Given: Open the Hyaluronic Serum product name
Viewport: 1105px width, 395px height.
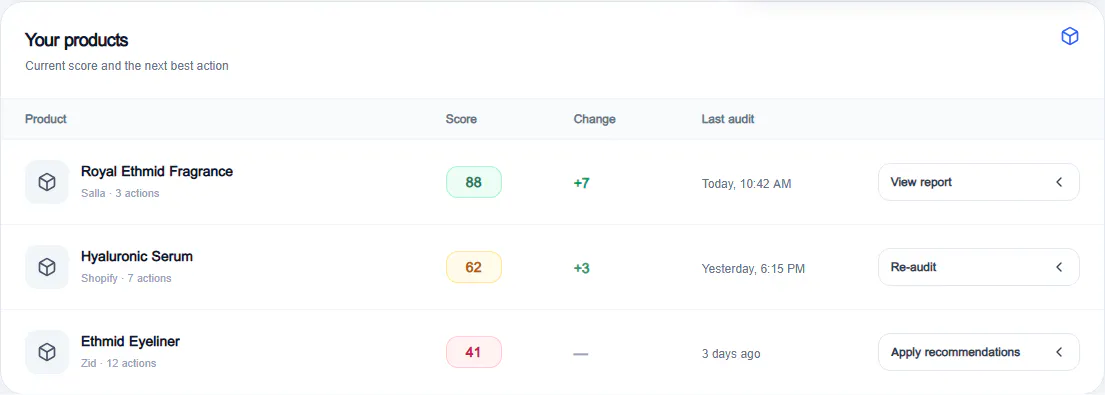Looking at the screenshot, I should 137,256.
